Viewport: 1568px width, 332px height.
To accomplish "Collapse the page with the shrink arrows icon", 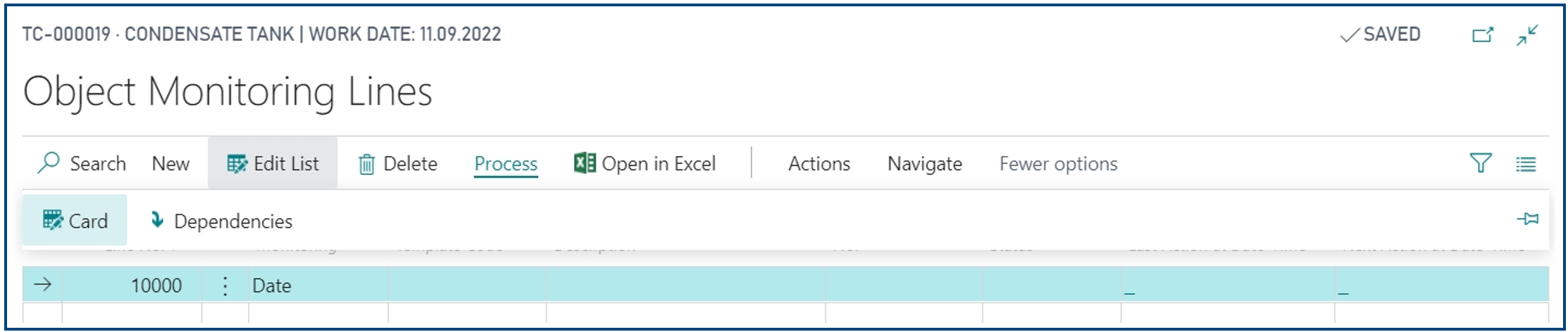I will 1527,35.
